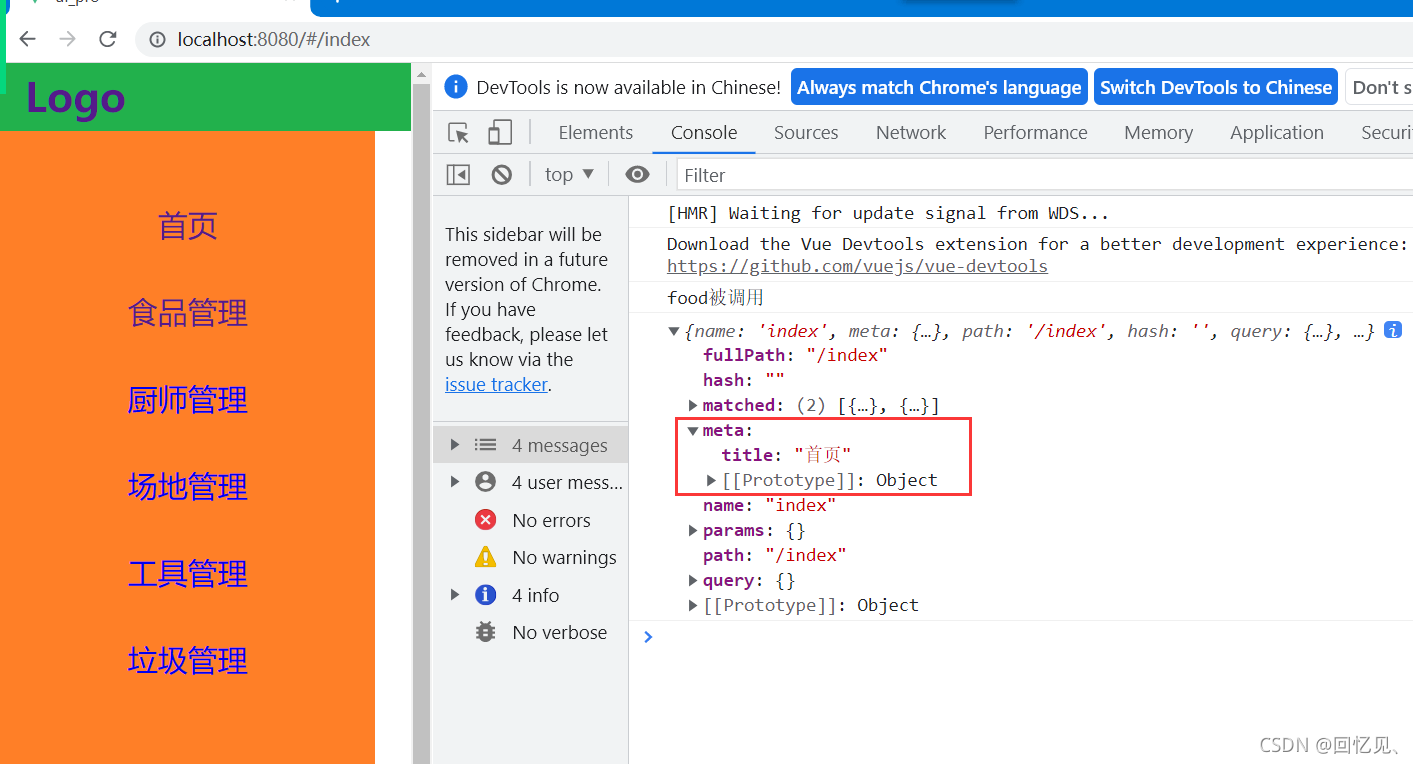Click the 'food被调用' log line

(715, 297)
